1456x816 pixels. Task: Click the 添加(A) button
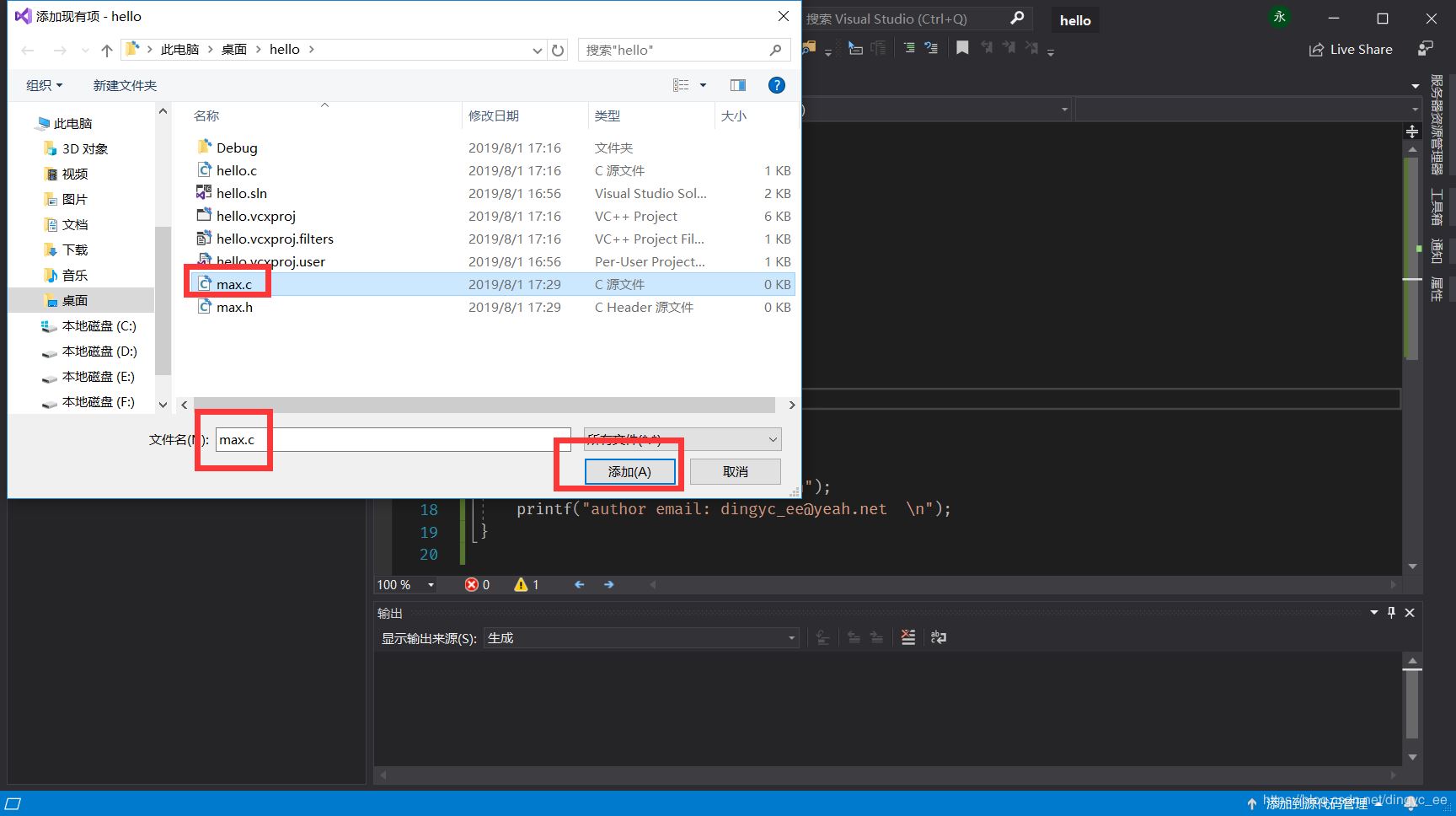pos(629,472)
